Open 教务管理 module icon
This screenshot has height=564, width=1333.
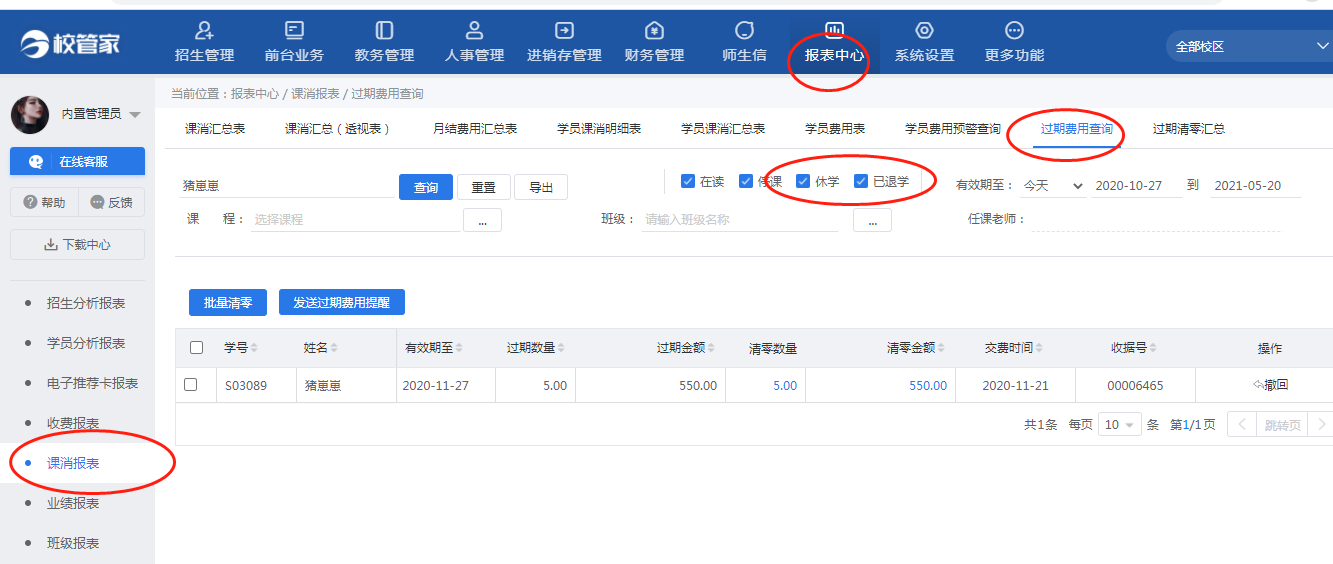tap(384, 31)
